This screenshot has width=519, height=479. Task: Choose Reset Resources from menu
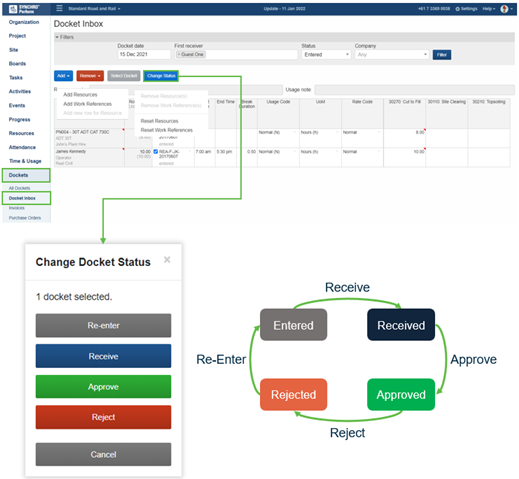[159, 121]
